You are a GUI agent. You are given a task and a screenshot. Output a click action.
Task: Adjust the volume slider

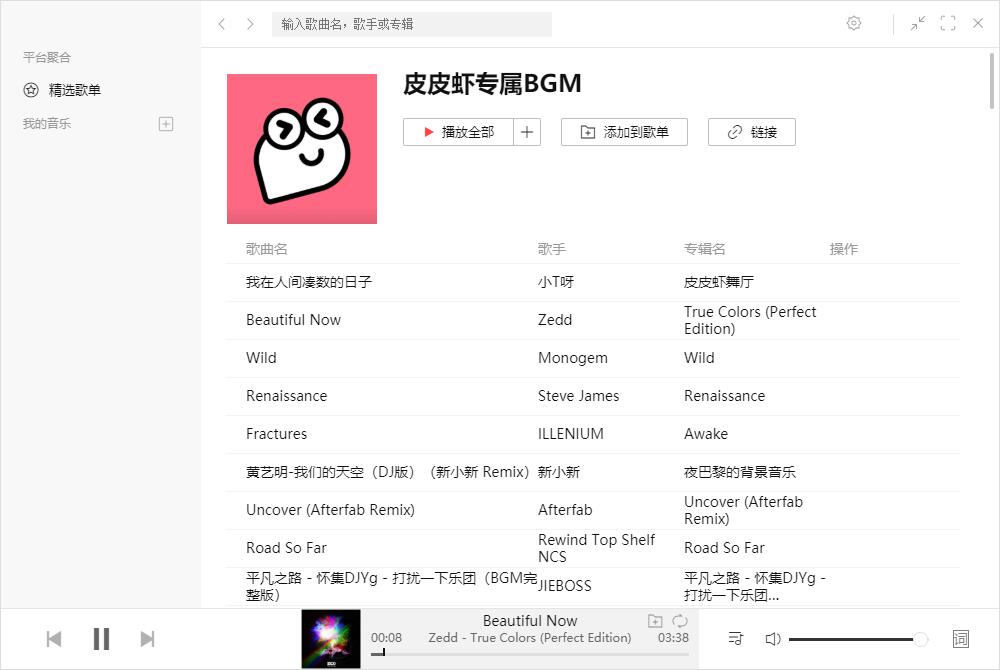(858, 639)
